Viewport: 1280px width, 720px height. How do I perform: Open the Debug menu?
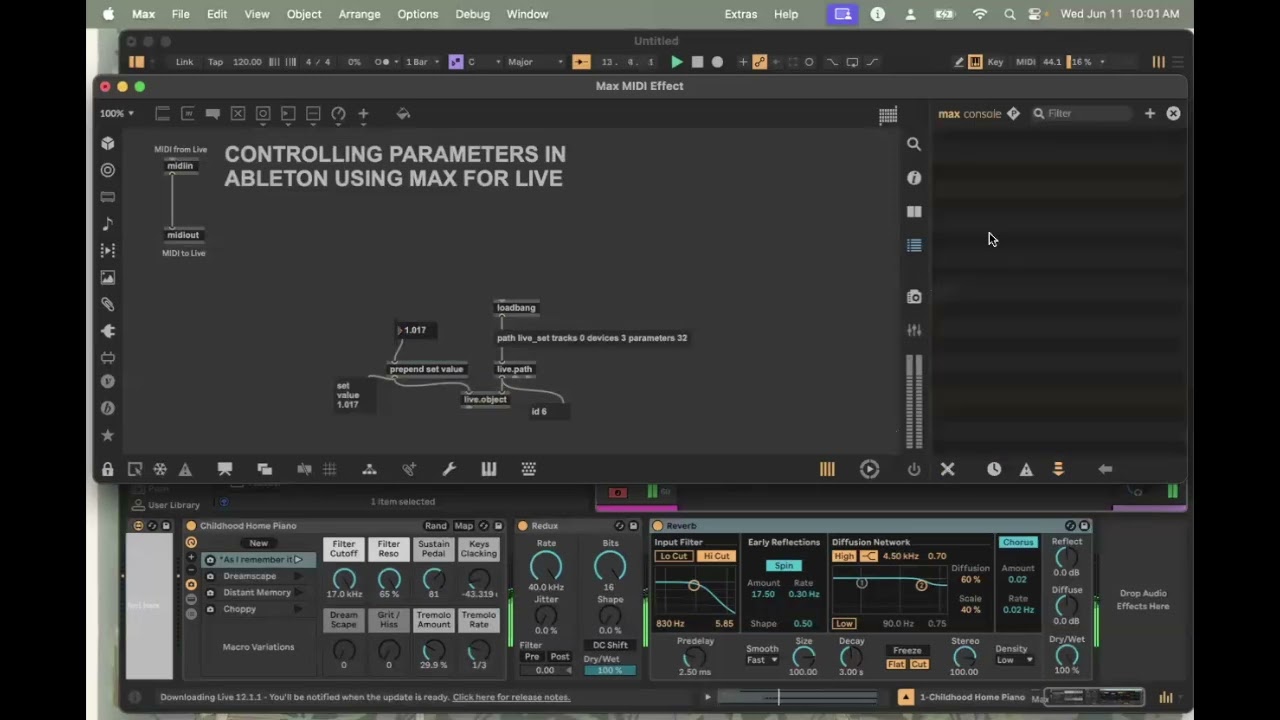(473, 14)
